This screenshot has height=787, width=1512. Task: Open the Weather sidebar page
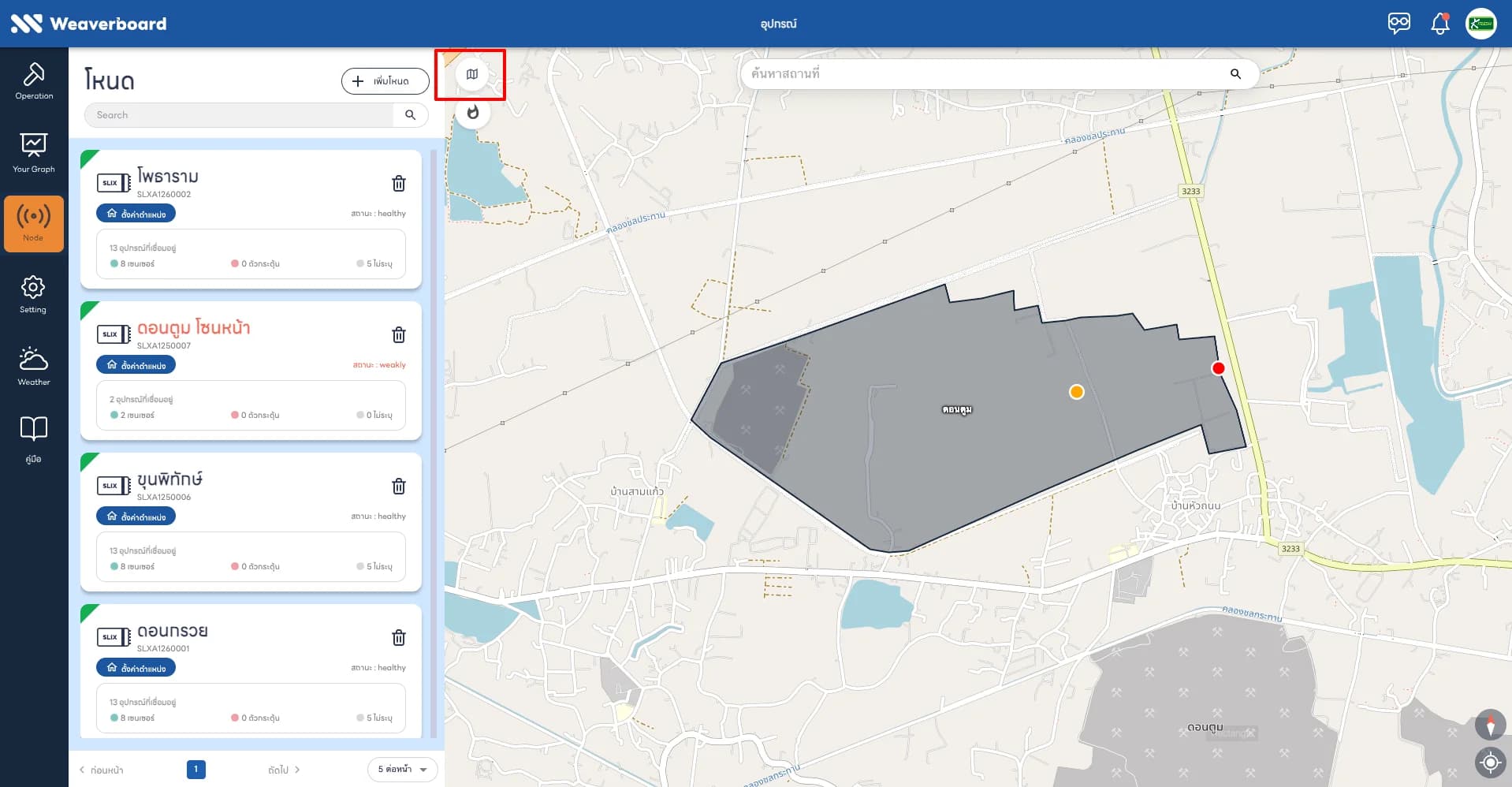pos(34,367)
